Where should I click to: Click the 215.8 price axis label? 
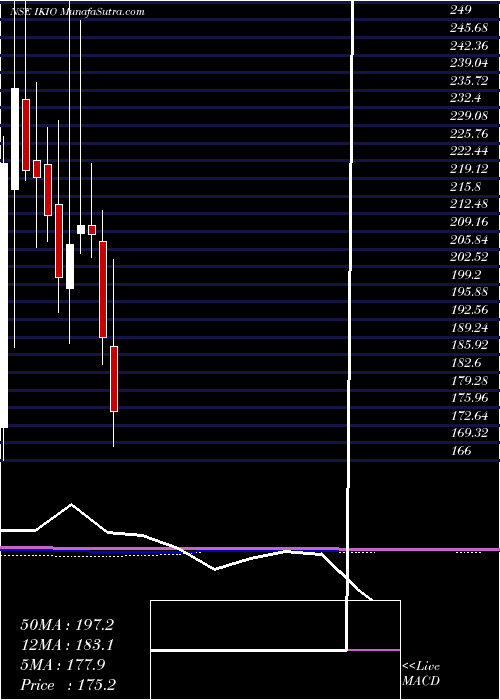tap(466, 187)
